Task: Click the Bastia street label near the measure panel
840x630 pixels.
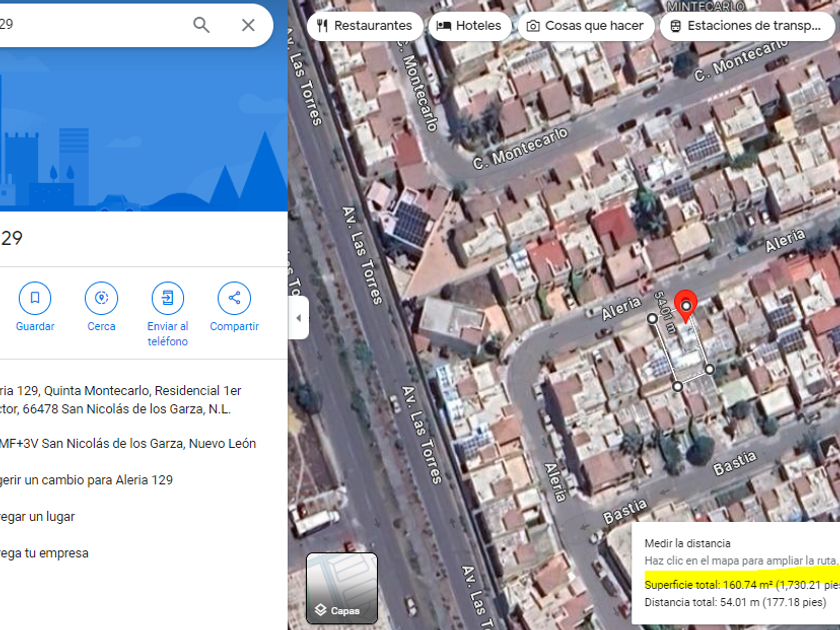Action: tap(625, 511)
